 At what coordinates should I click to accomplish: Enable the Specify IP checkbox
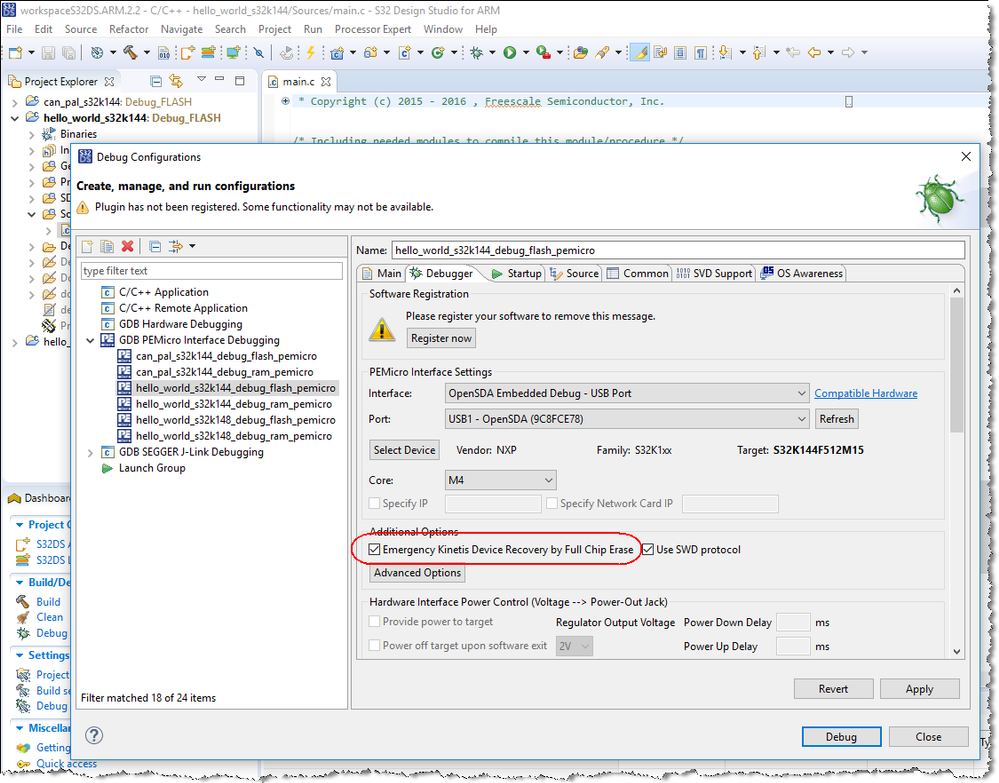[374, 503]
